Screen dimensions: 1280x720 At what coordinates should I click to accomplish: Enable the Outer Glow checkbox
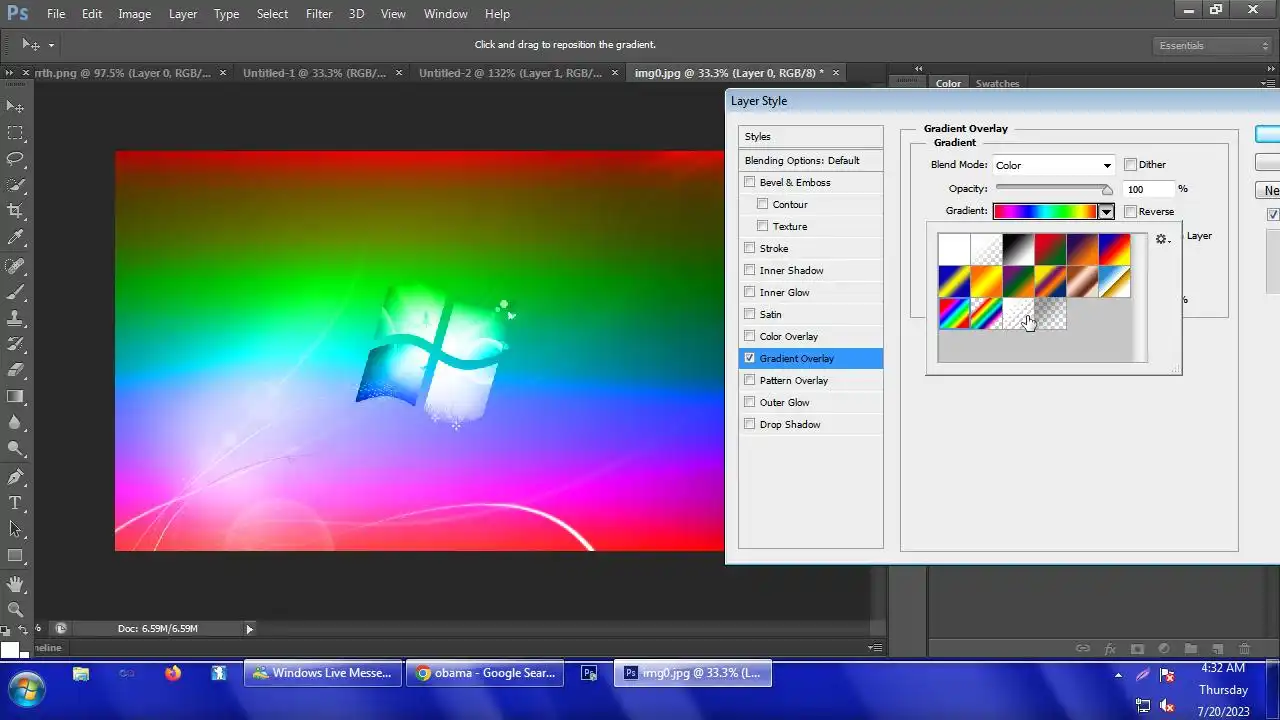(x=749, y=402)
